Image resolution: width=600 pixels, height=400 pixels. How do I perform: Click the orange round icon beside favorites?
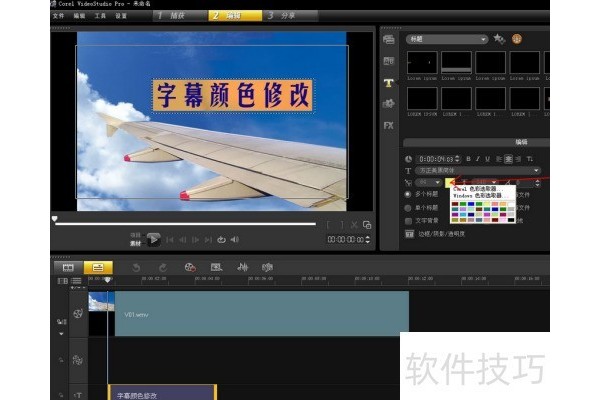(517, 39)
